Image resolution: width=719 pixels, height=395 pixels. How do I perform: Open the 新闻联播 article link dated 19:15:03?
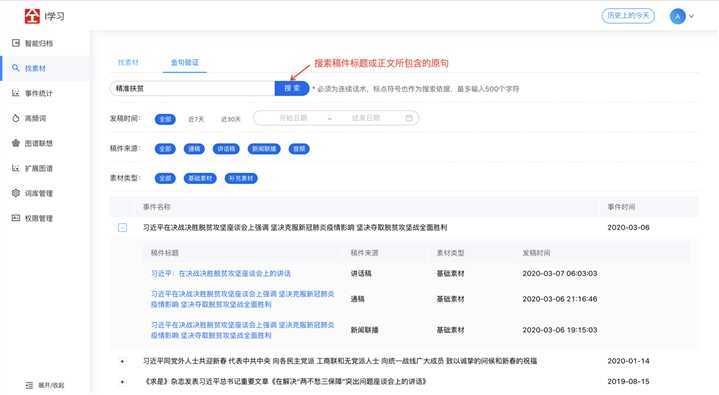pos(243,330)
